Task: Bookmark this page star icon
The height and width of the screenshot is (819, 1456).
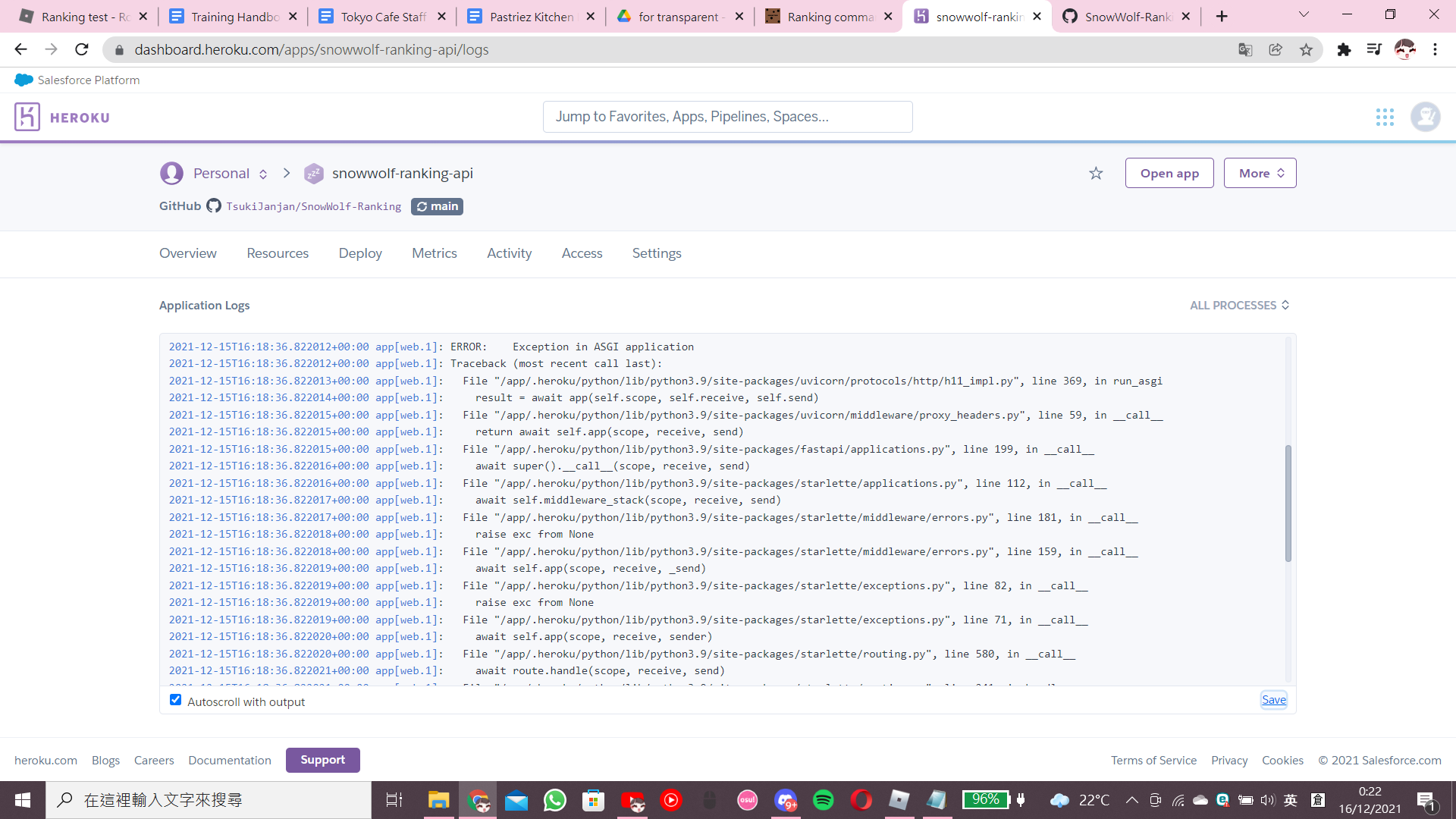Action: 1306,49
